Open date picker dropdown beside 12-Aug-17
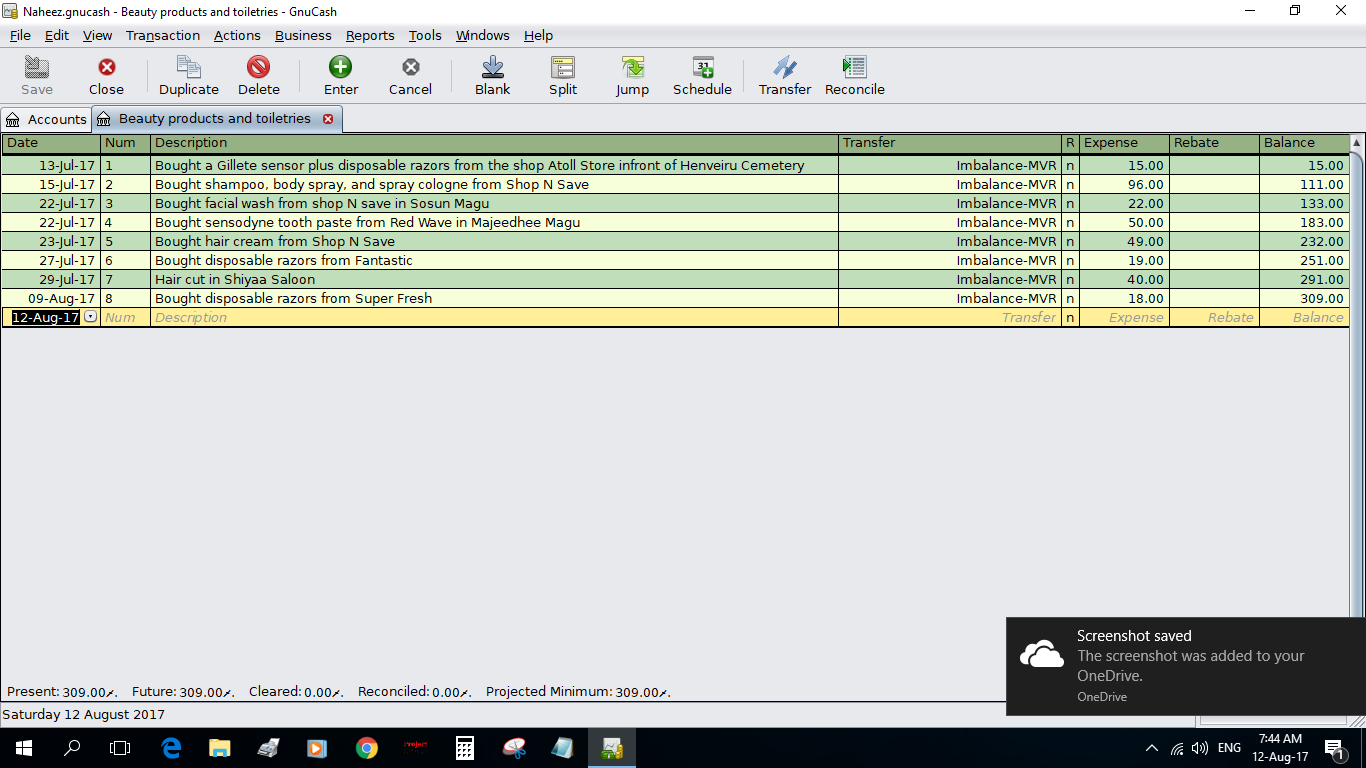The height and width of the screenshot is (768, 1366). (x=91, y=317)
